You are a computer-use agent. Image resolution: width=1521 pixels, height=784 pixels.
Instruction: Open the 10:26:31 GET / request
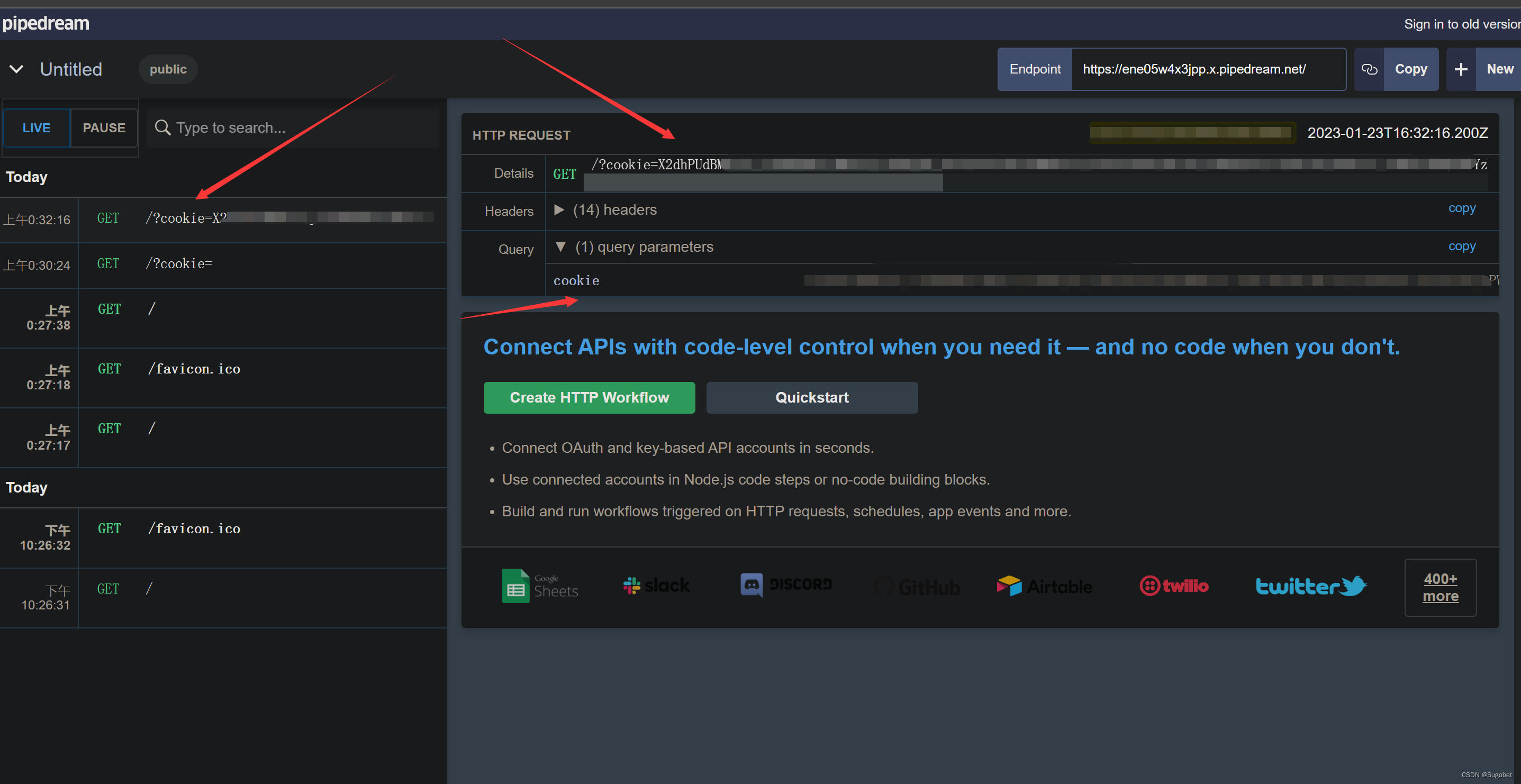pos(223,597)
